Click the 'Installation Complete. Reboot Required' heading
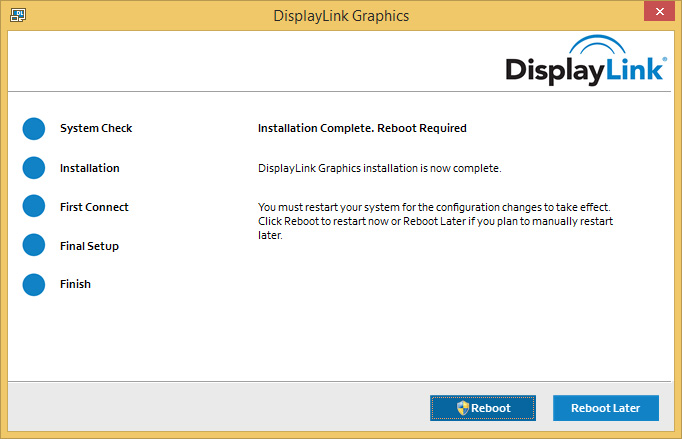The image size is (682, 439). pos(362,129)
